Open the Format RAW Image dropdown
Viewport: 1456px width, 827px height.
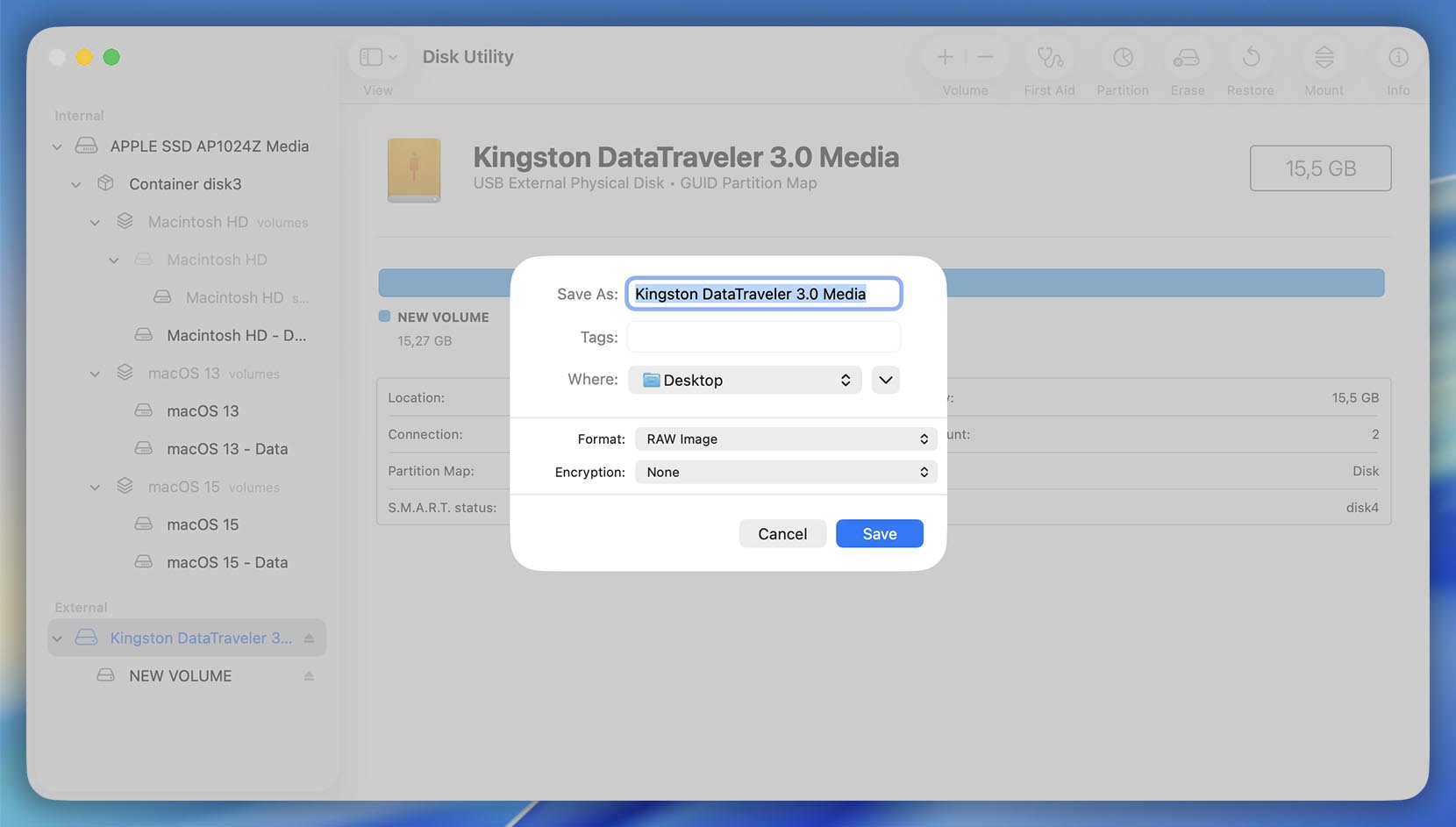(x=786, y=438)
